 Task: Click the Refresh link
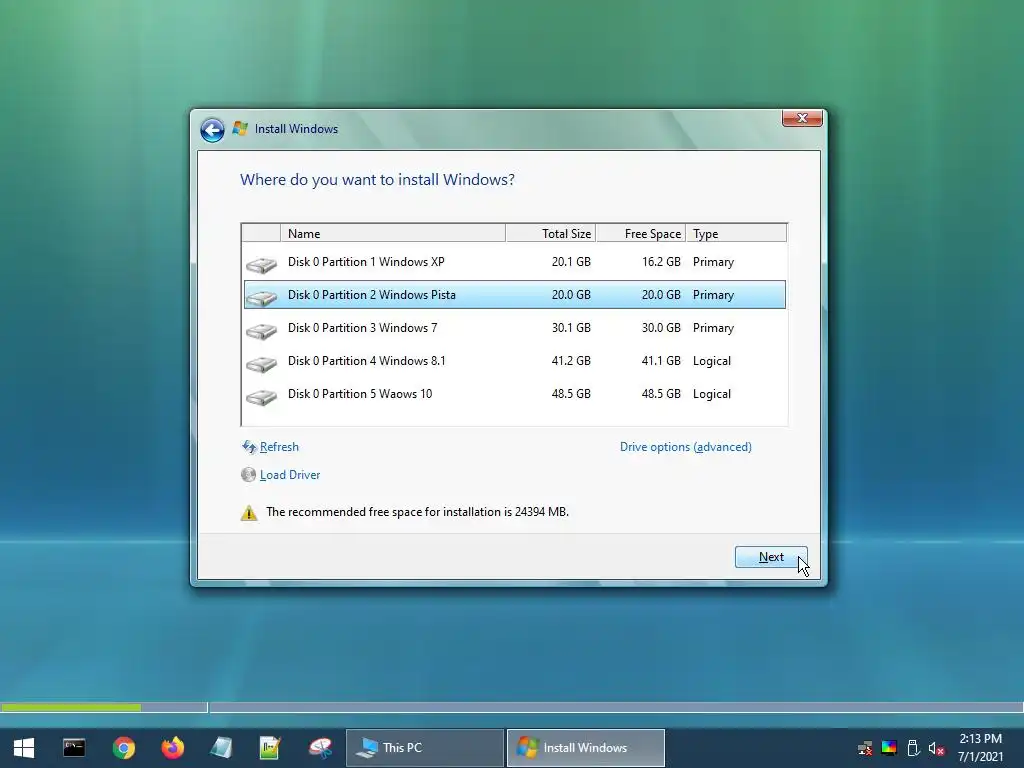[x=279, y=447]
